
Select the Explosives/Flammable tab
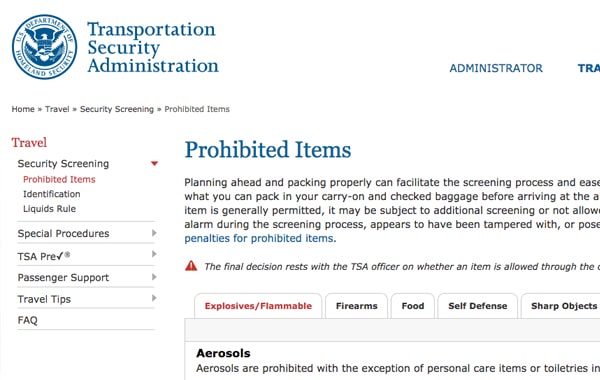[x=258, y=306]
